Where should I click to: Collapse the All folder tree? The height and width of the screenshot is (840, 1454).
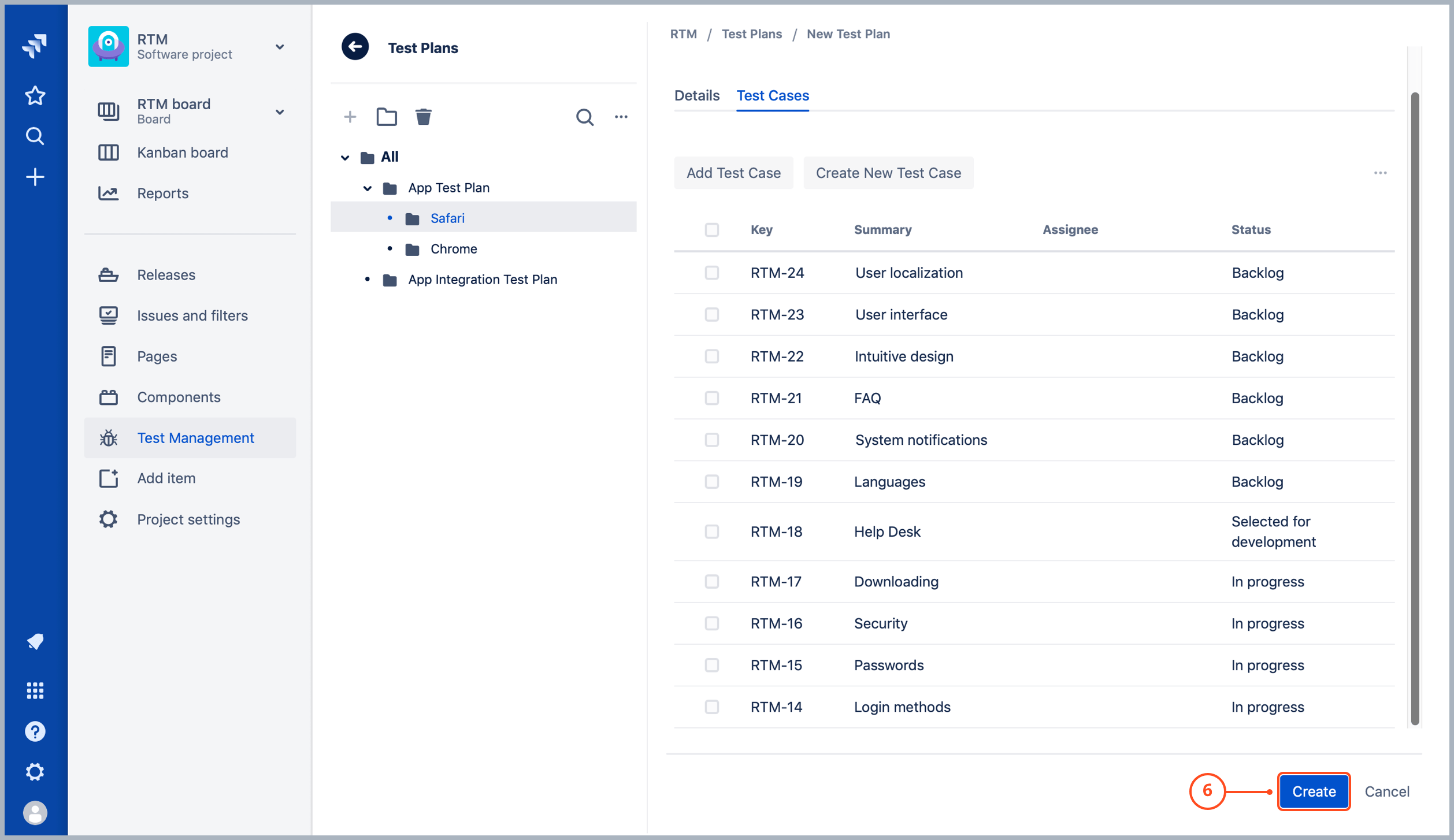click(x=345, y=157)
